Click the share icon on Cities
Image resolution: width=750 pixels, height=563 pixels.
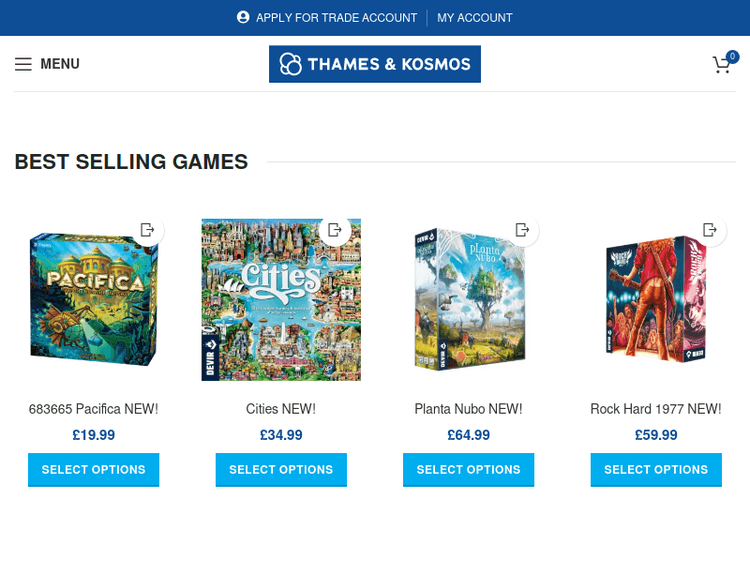[335, 230]
